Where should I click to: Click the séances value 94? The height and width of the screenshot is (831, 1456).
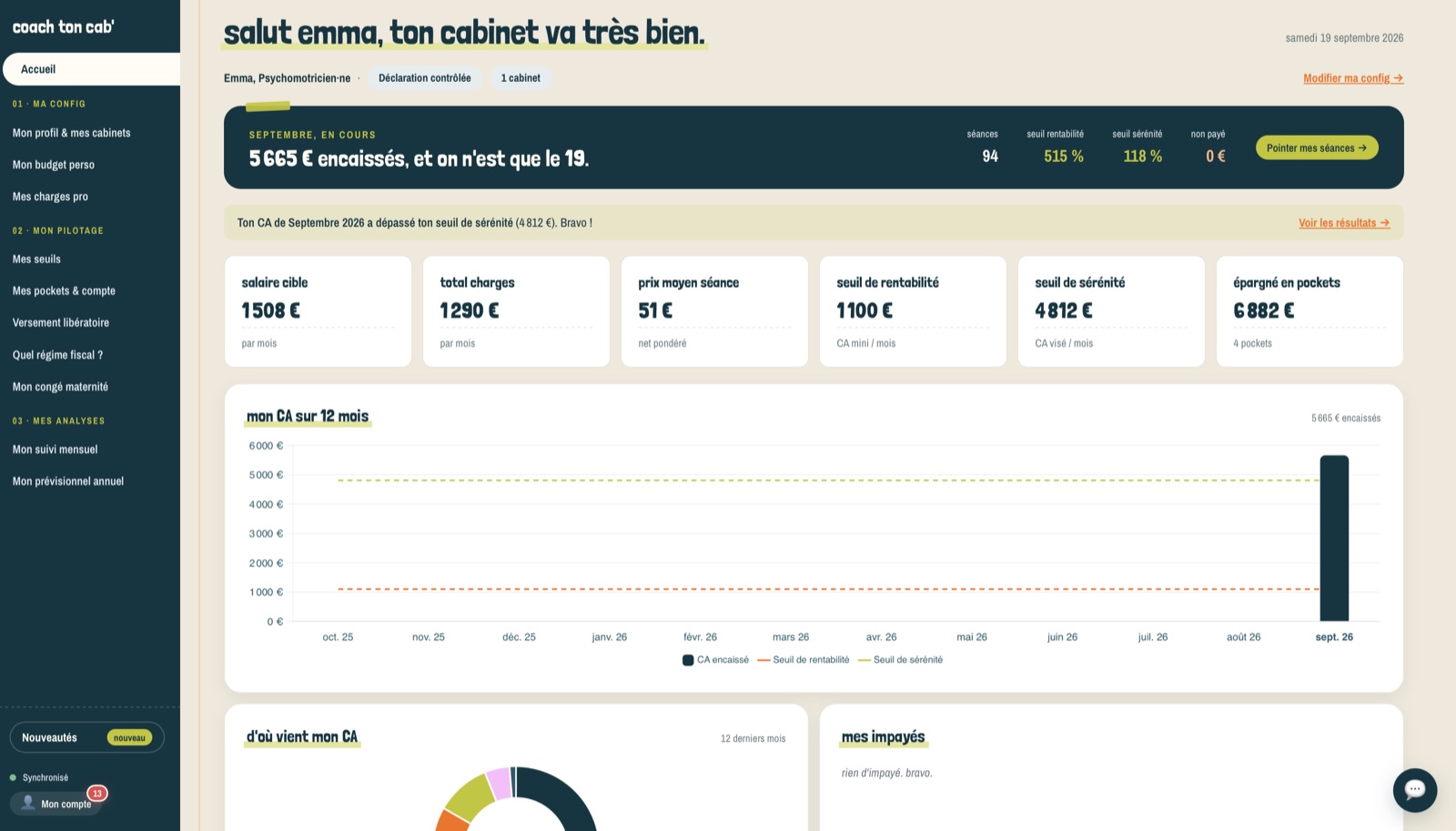coord(990,157)
